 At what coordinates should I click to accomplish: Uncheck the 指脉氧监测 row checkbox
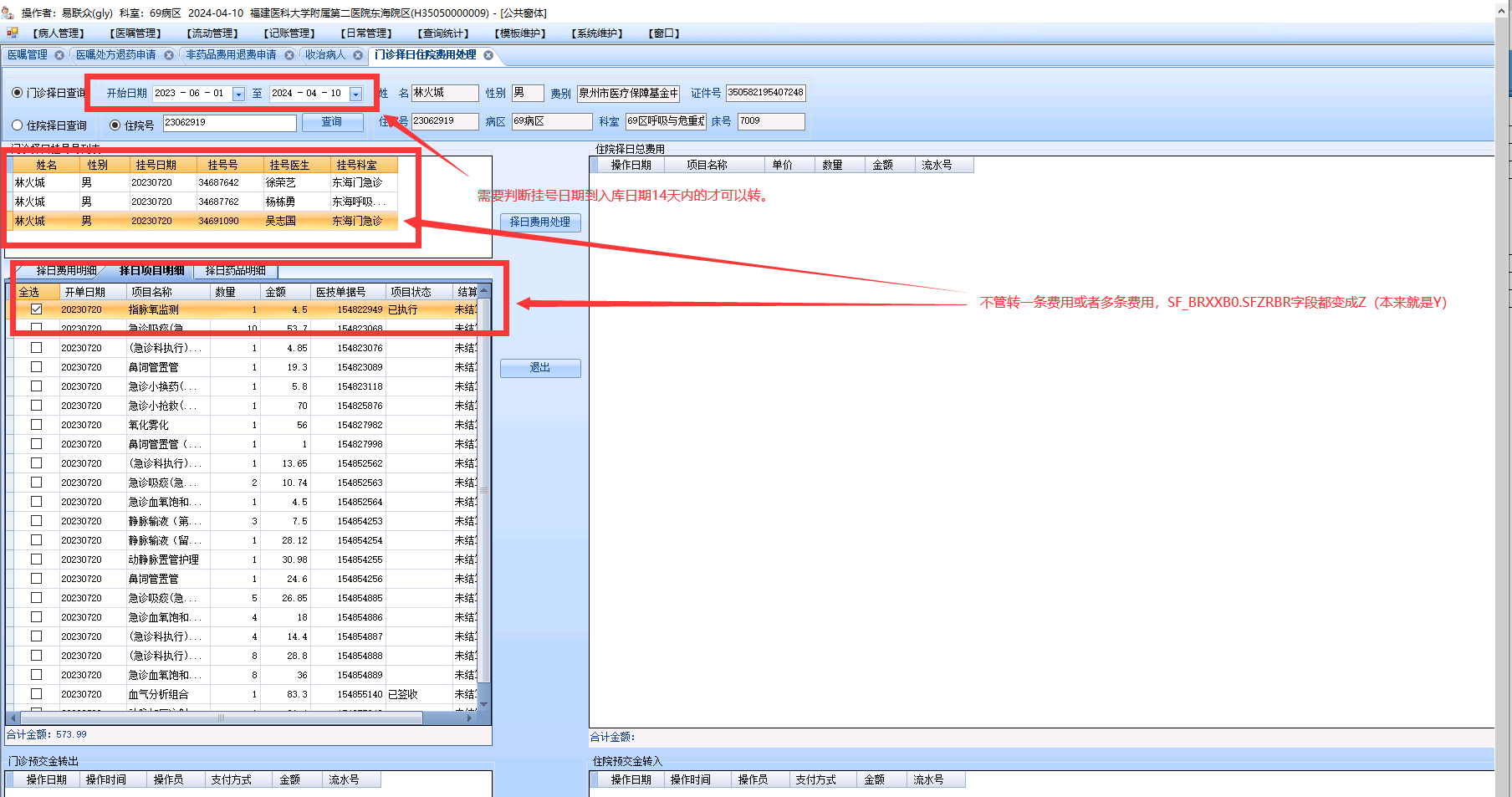point(36,309)
